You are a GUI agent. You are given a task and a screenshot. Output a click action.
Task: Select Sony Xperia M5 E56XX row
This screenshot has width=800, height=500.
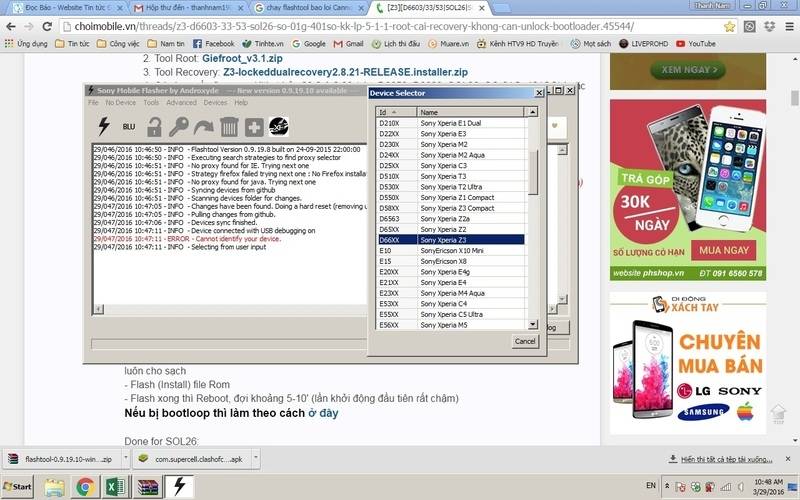pos(451,325)
